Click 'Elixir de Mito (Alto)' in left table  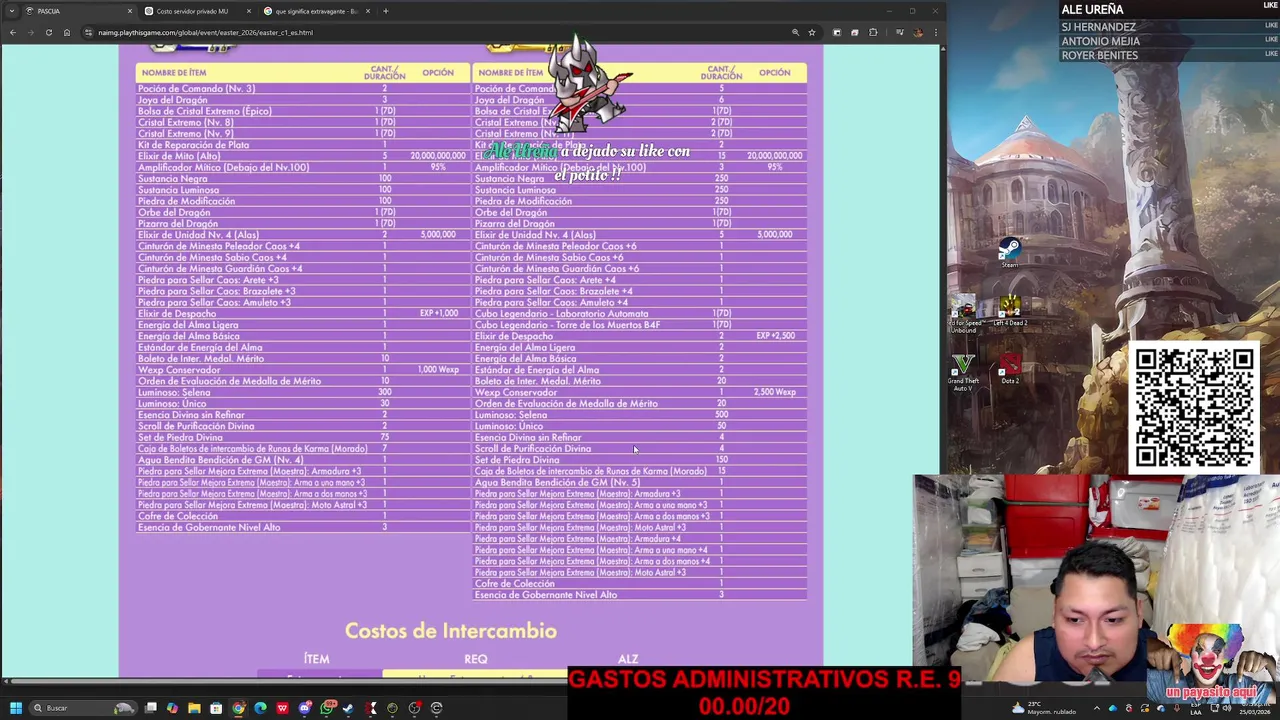[179, 156]
